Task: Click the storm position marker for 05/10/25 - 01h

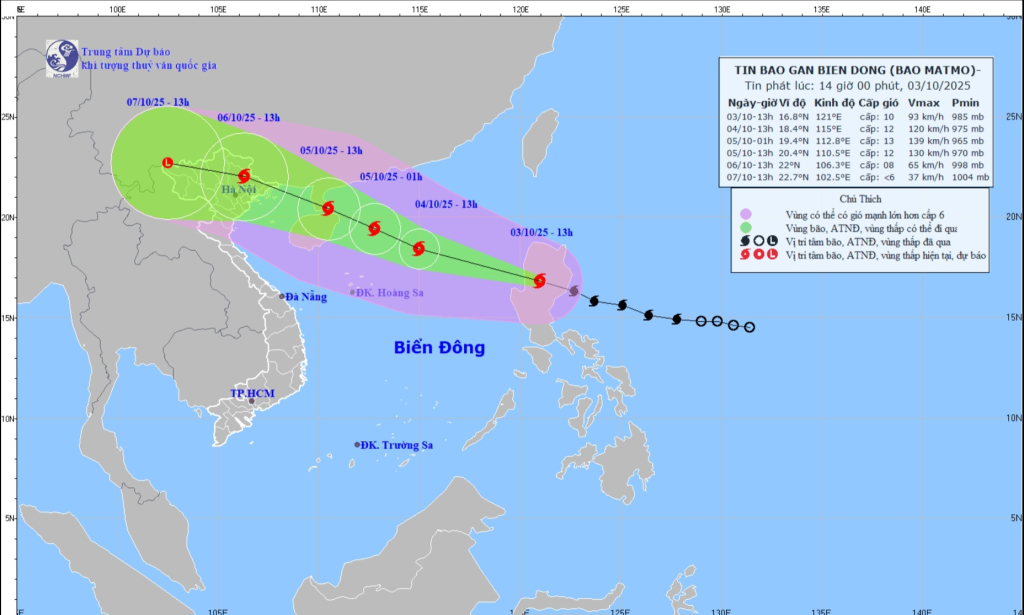Action: [374, 228]
